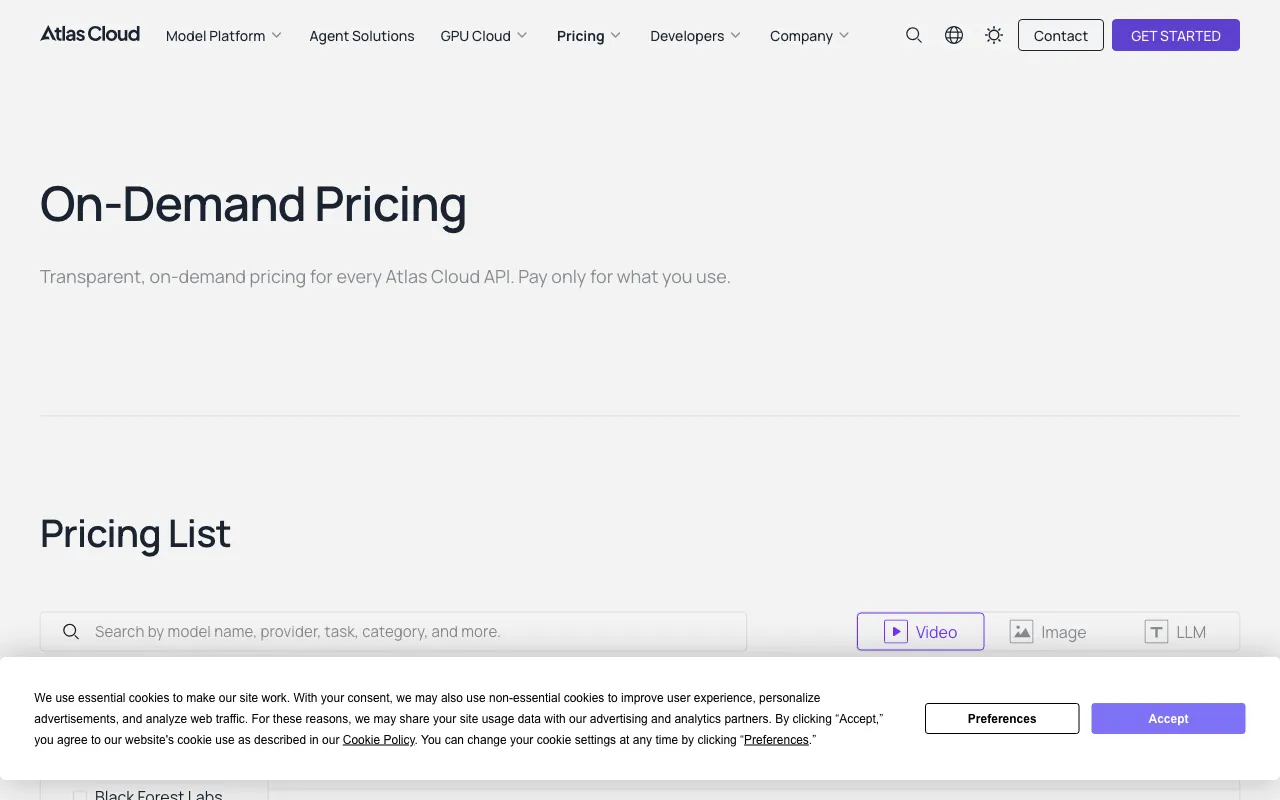This screenshot has height=800, width=1280.
Task: Open cookie Preferences button
Action: tap(1002, 718)
